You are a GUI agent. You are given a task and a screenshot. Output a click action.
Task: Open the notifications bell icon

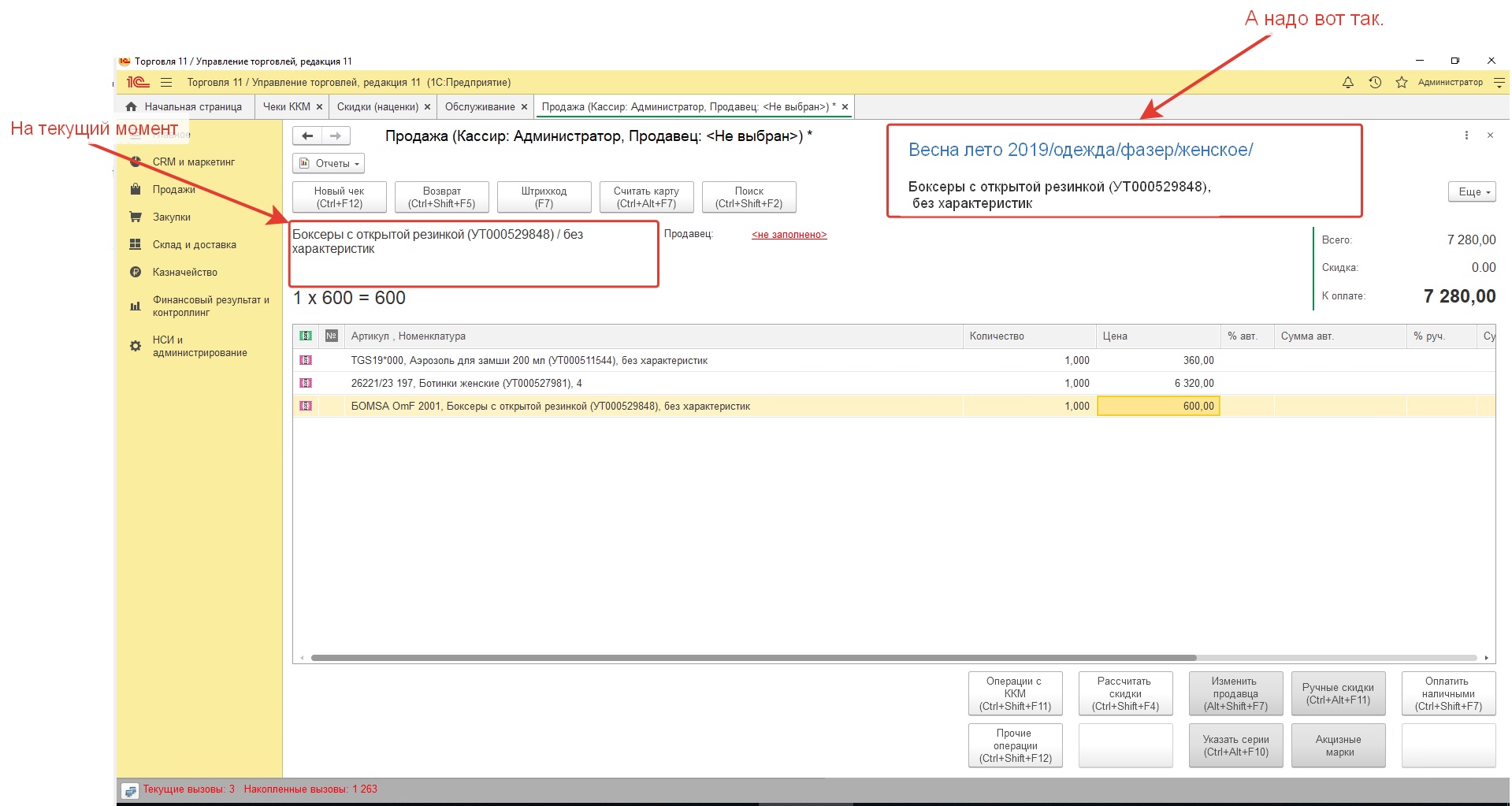[x=1348, y=83]
